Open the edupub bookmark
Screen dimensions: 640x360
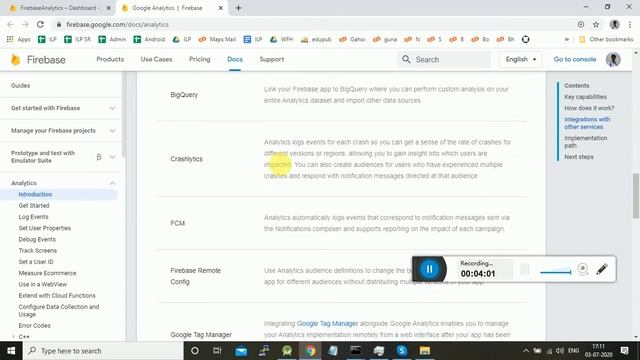pos(316,39)
